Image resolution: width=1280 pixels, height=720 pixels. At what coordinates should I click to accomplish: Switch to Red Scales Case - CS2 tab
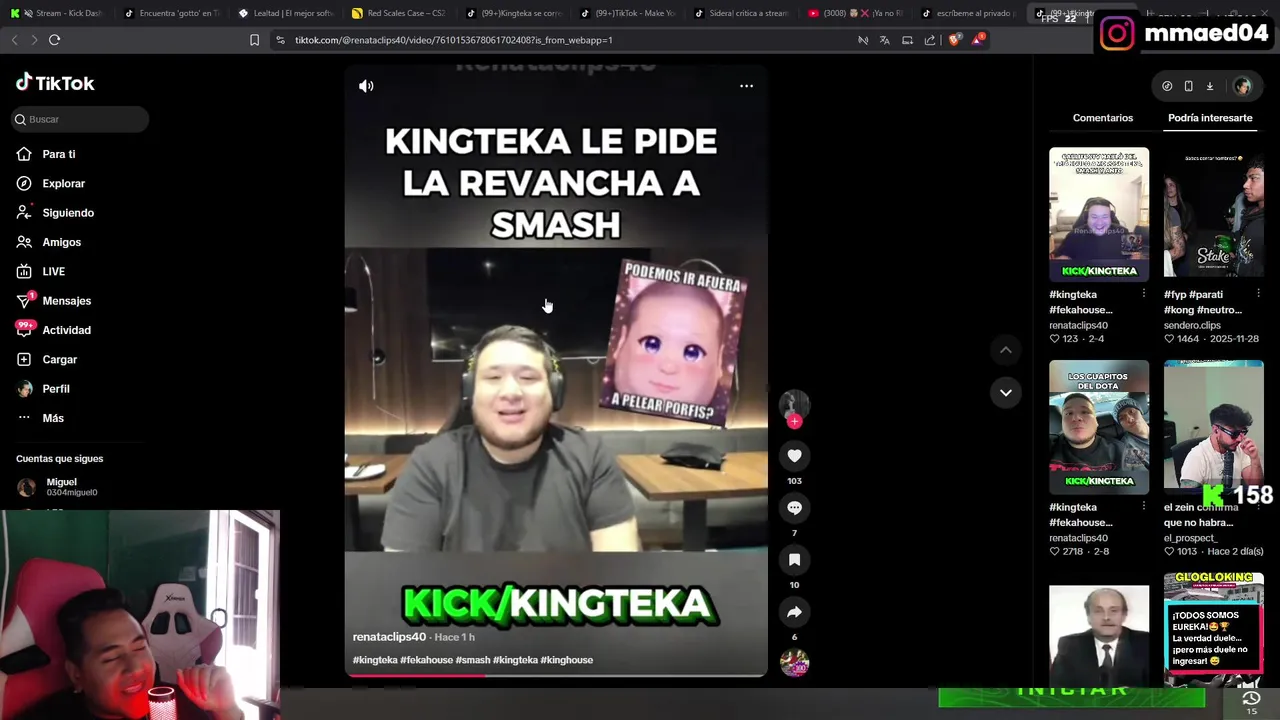399,13
